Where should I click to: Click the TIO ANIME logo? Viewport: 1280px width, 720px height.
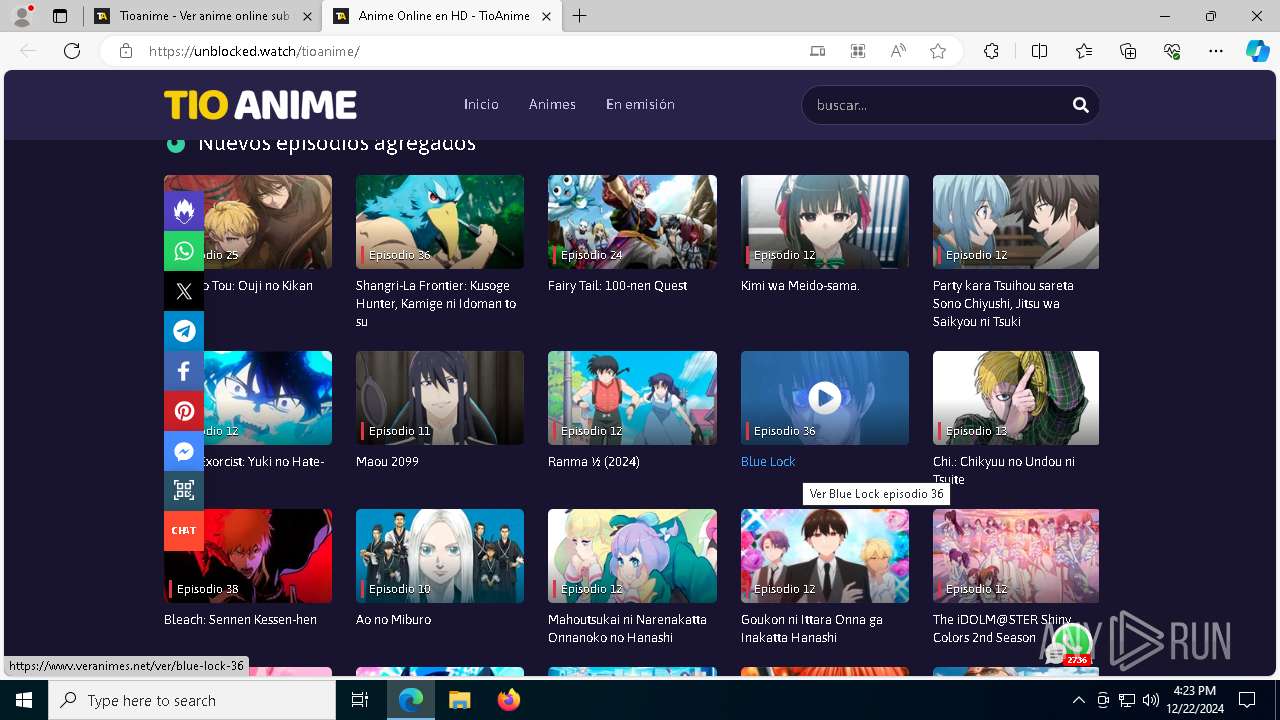click(260, 105)
